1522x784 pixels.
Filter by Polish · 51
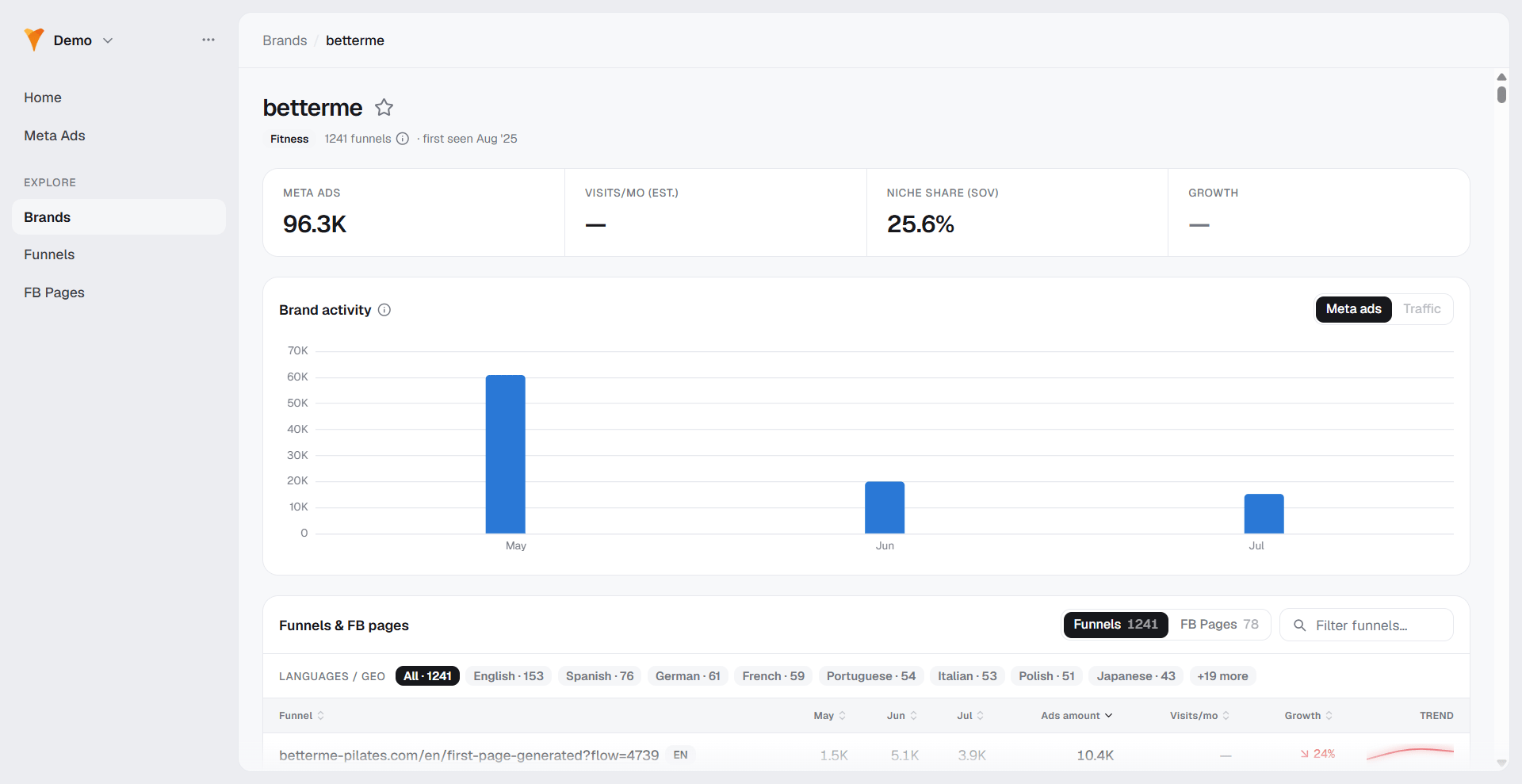coord(1047,676)
